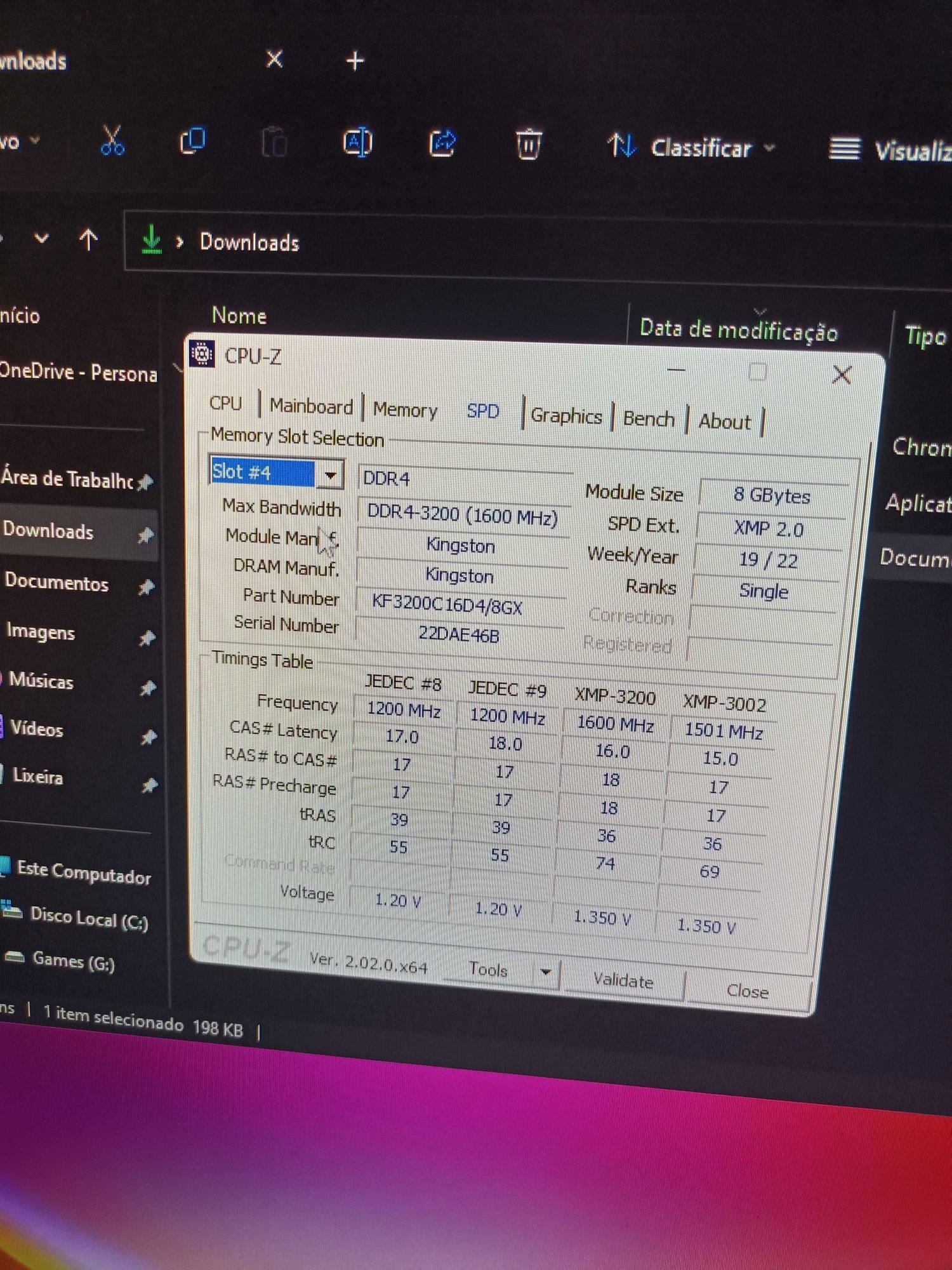Screen dimensions: 952x1270
Task: Open Disco Local (C:) drive
Action: (89, 918)
